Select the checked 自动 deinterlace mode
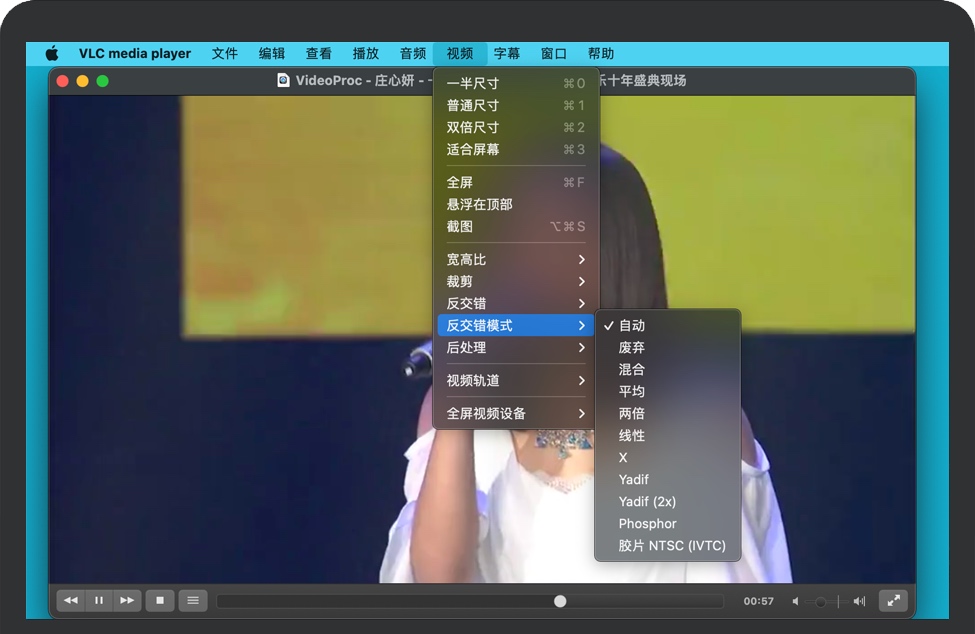The width and height of the screenshot is (975, 634). pos(632,325)
